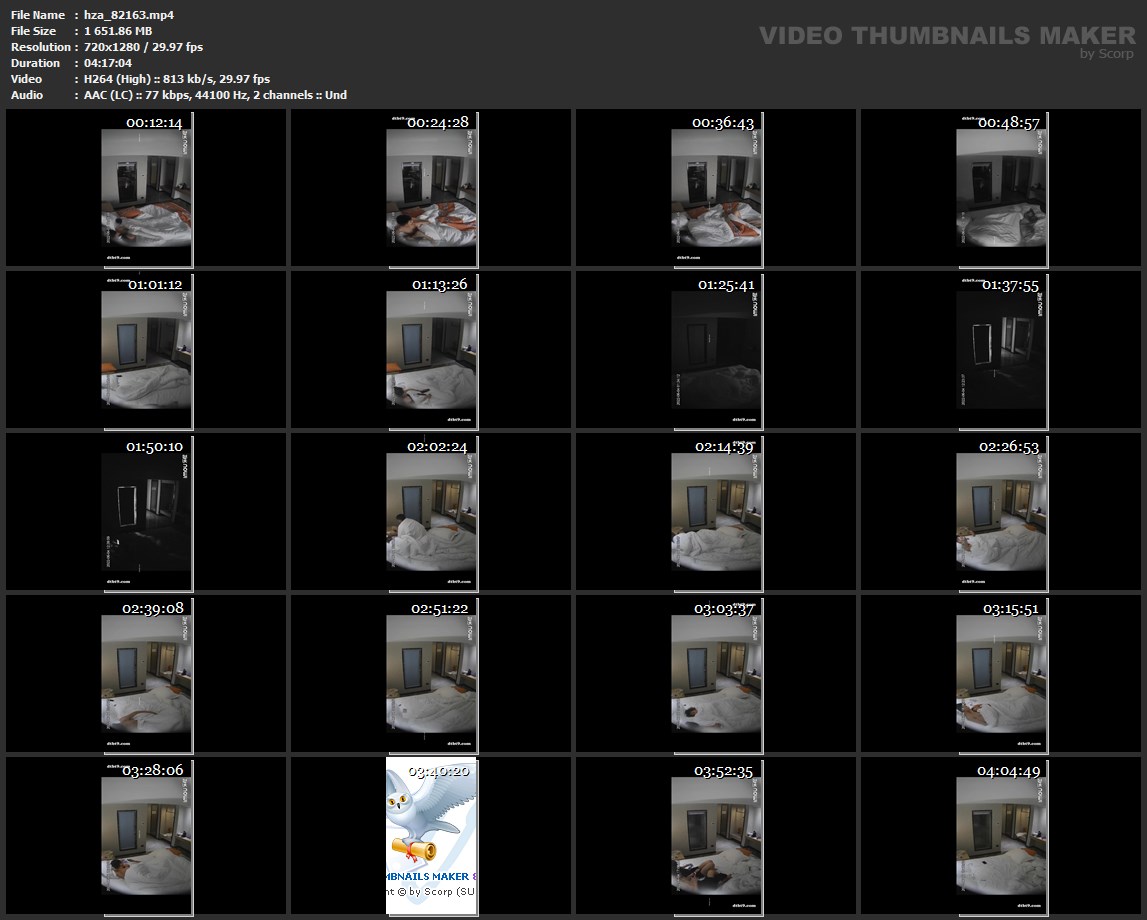Viewport: 1147px width, 920px height.
Task: Select the night frame at 01:50:10
Action: [x=146, y=513]
